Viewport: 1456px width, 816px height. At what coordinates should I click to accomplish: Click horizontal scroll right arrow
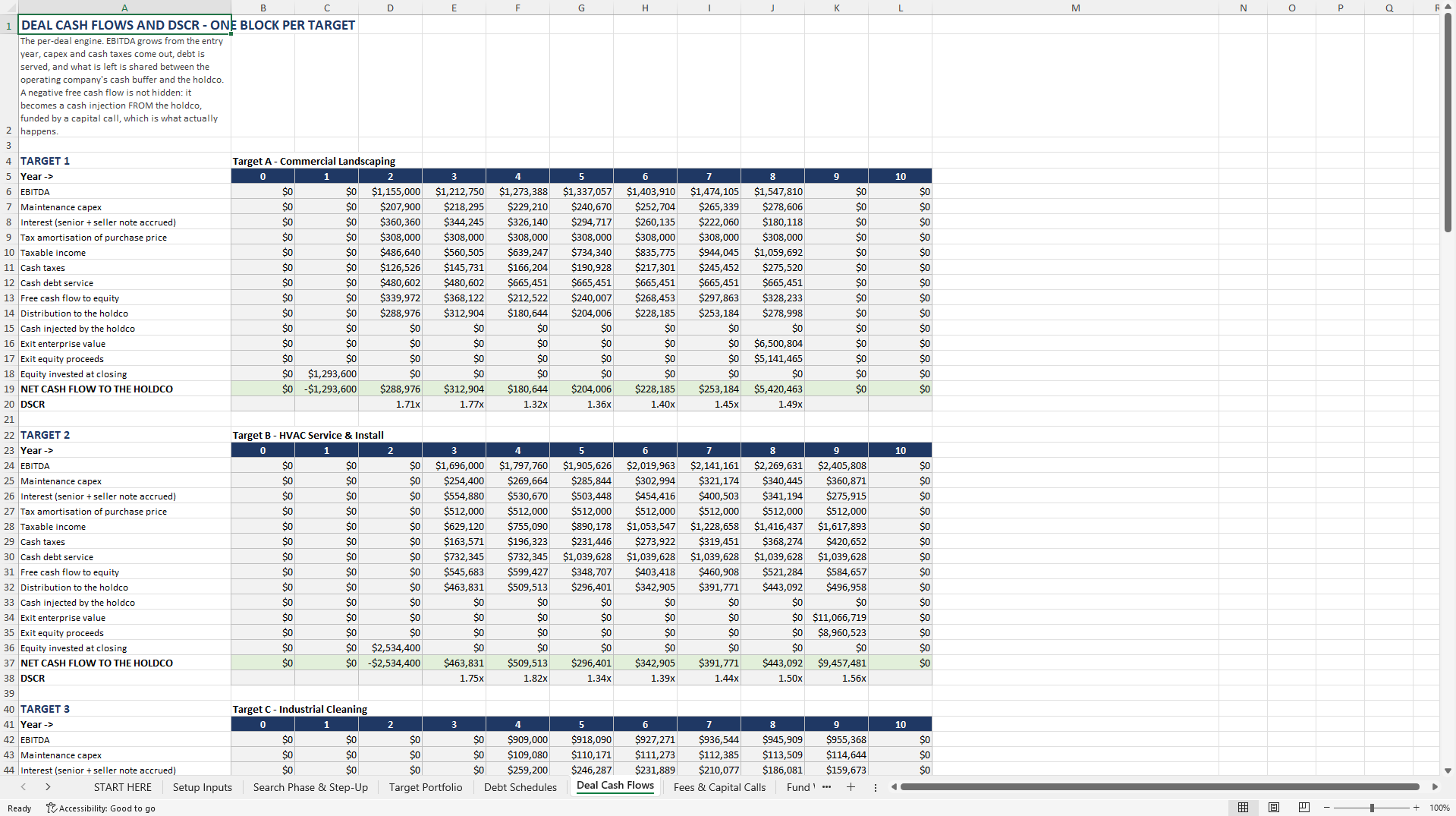[x=1435, y=787]
